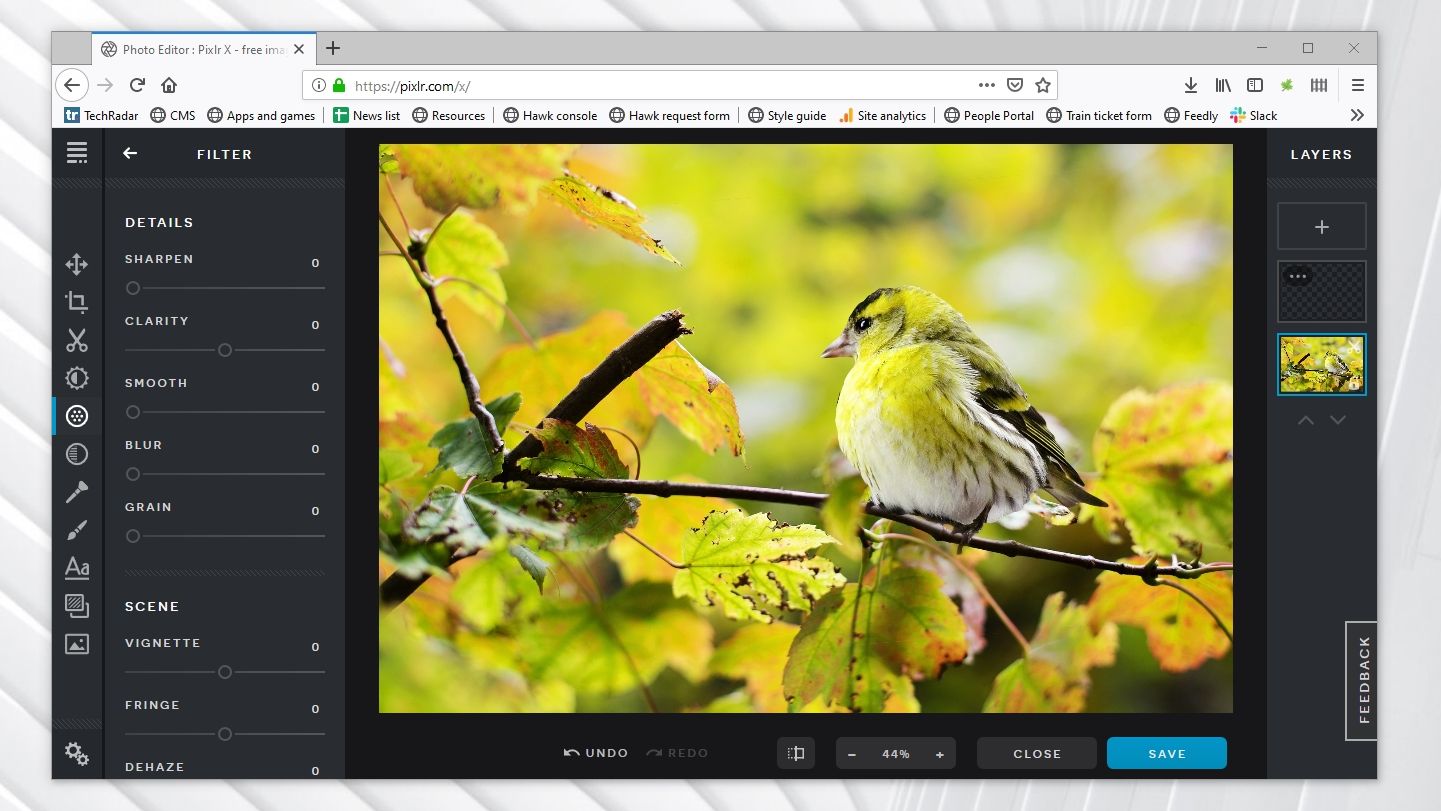Select the Draw brush tool
The height and width of the screenshot is (811, 1441).
pyautogui.click(x=77, y=529)
